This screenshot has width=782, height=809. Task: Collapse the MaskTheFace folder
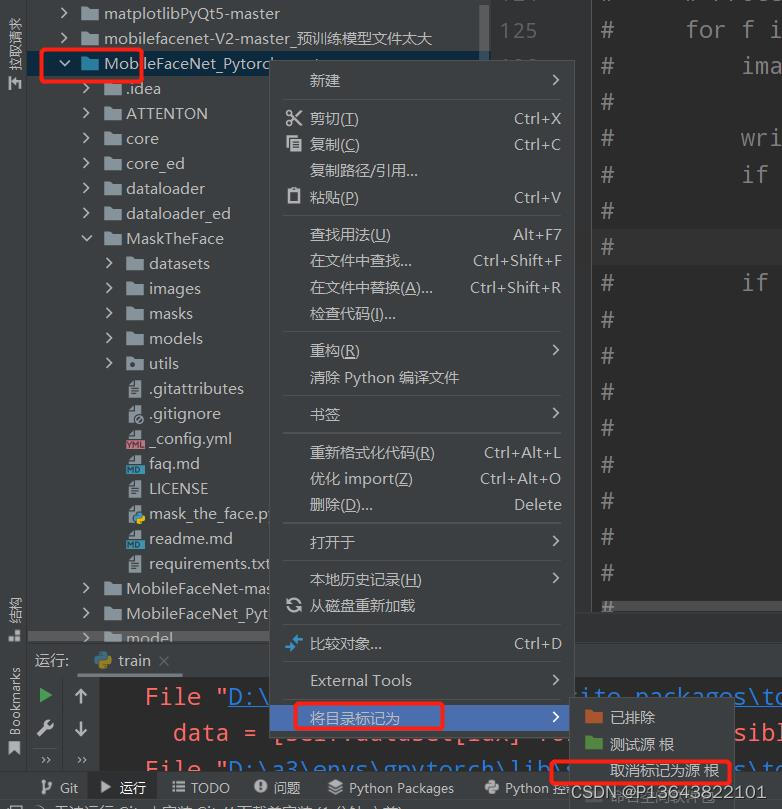87,238
